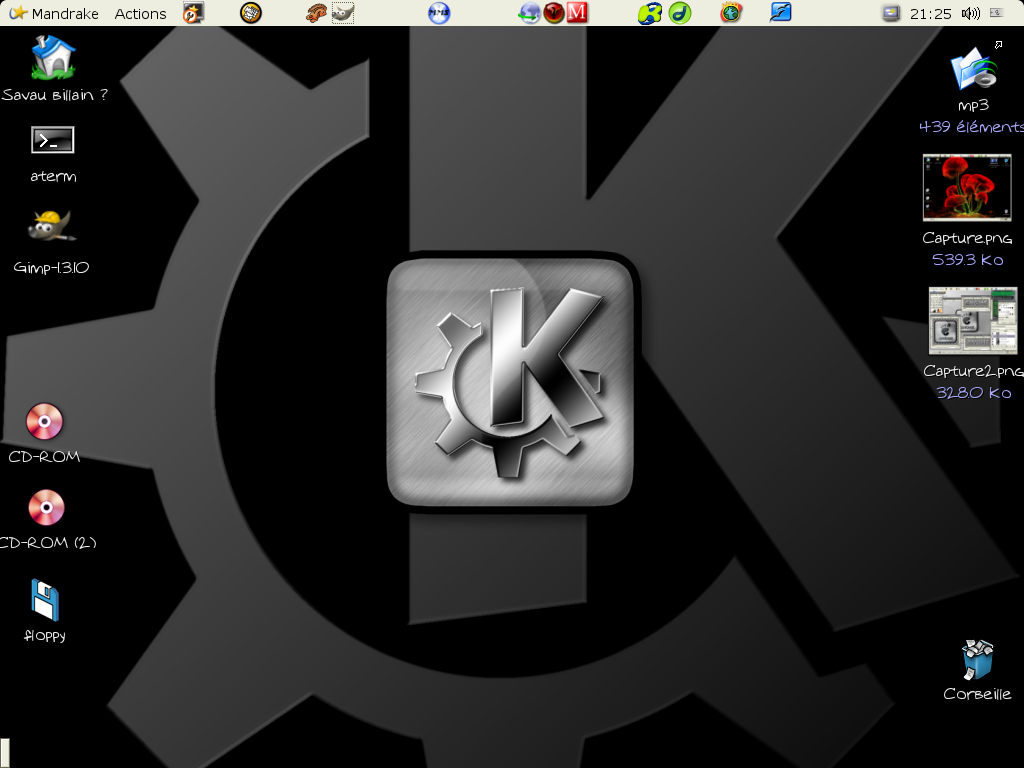The image size is (1024, 768).
Task: Launch GIMP from the panel Wilber icon
Action: [x=343, y=13]
